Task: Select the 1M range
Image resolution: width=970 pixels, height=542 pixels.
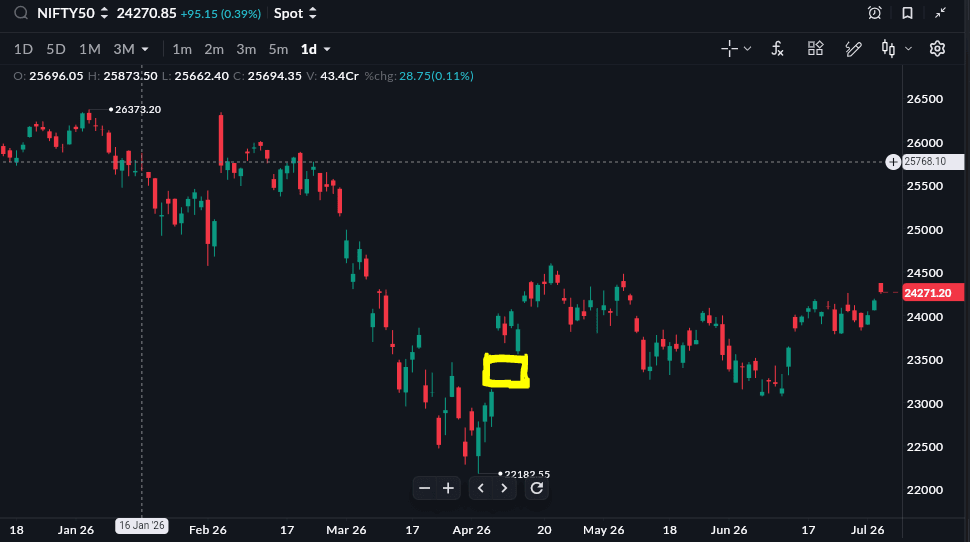Action: [x=90, y=49]
